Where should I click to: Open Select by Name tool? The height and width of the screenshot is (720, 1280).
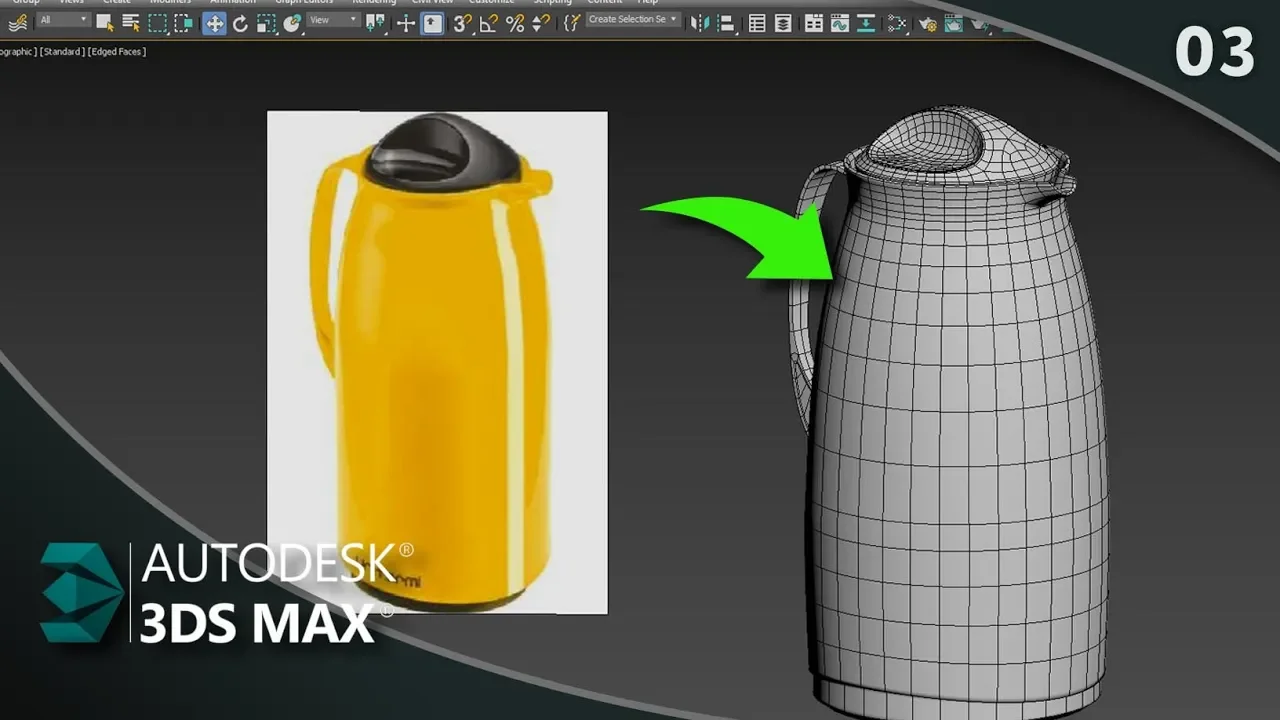[131, 23]
